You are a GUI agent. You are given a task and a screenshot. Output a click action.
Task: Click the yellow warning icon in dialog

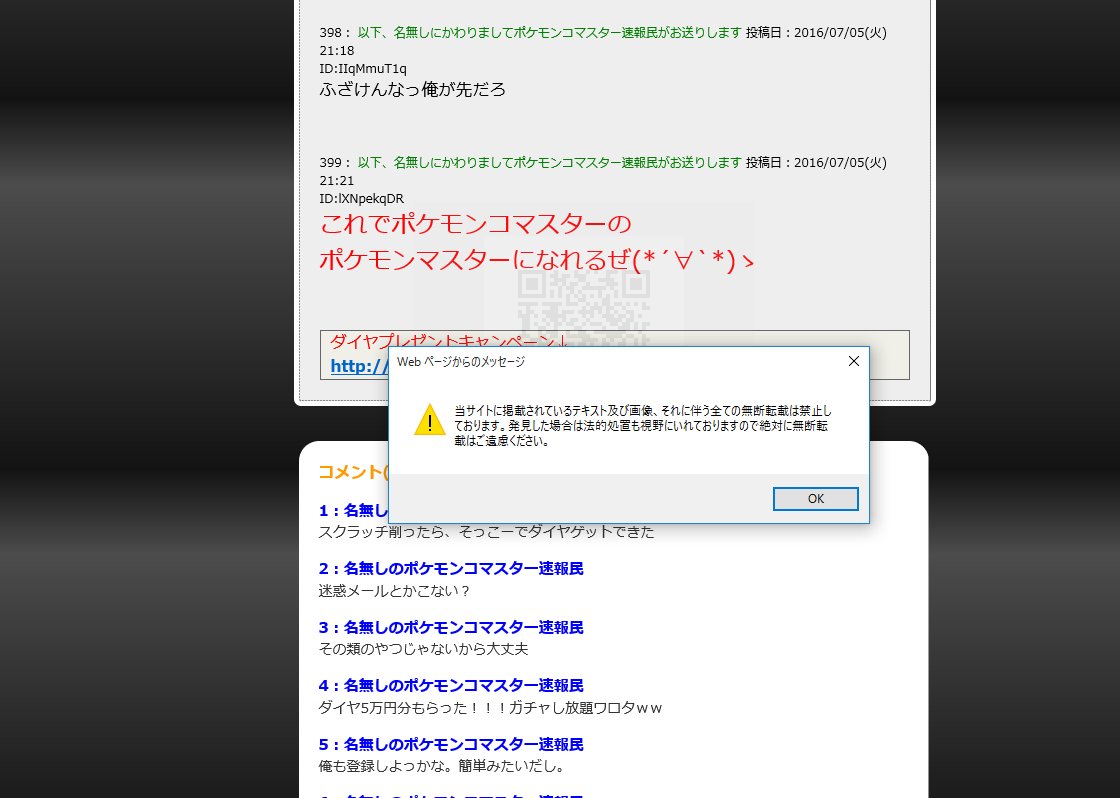tap(429, 420)
